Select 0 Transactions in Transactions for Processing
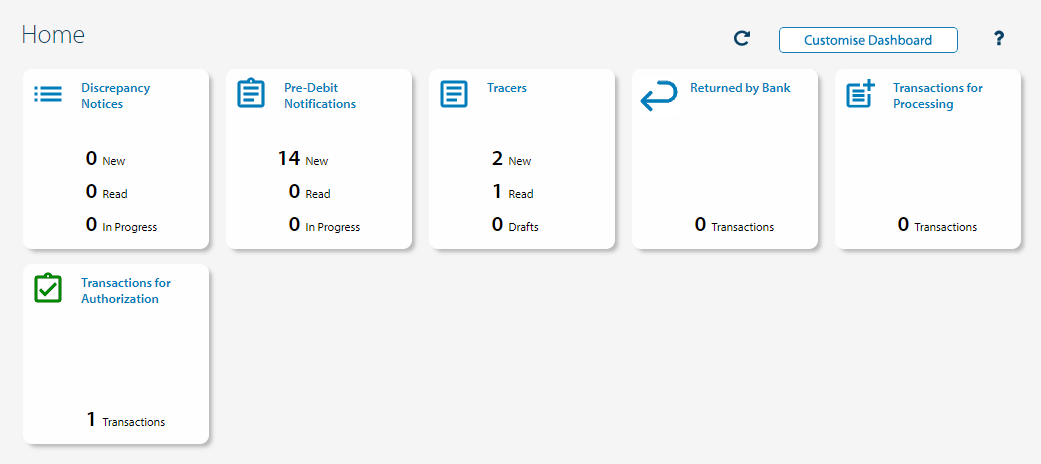The image size is (1041, 464). pos(937,225)
